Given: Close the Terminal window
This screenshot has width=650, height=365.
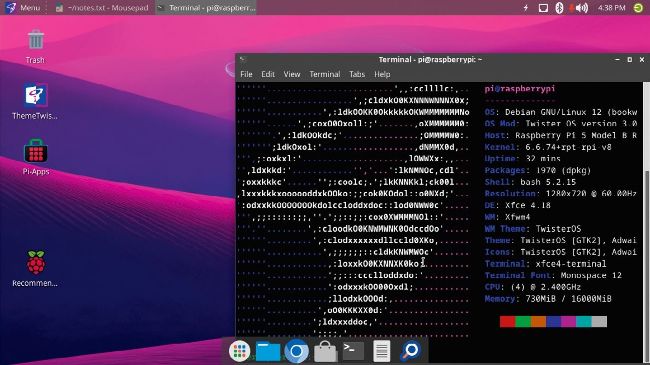Looking at the screenshot, I should (x=642, y=60).
